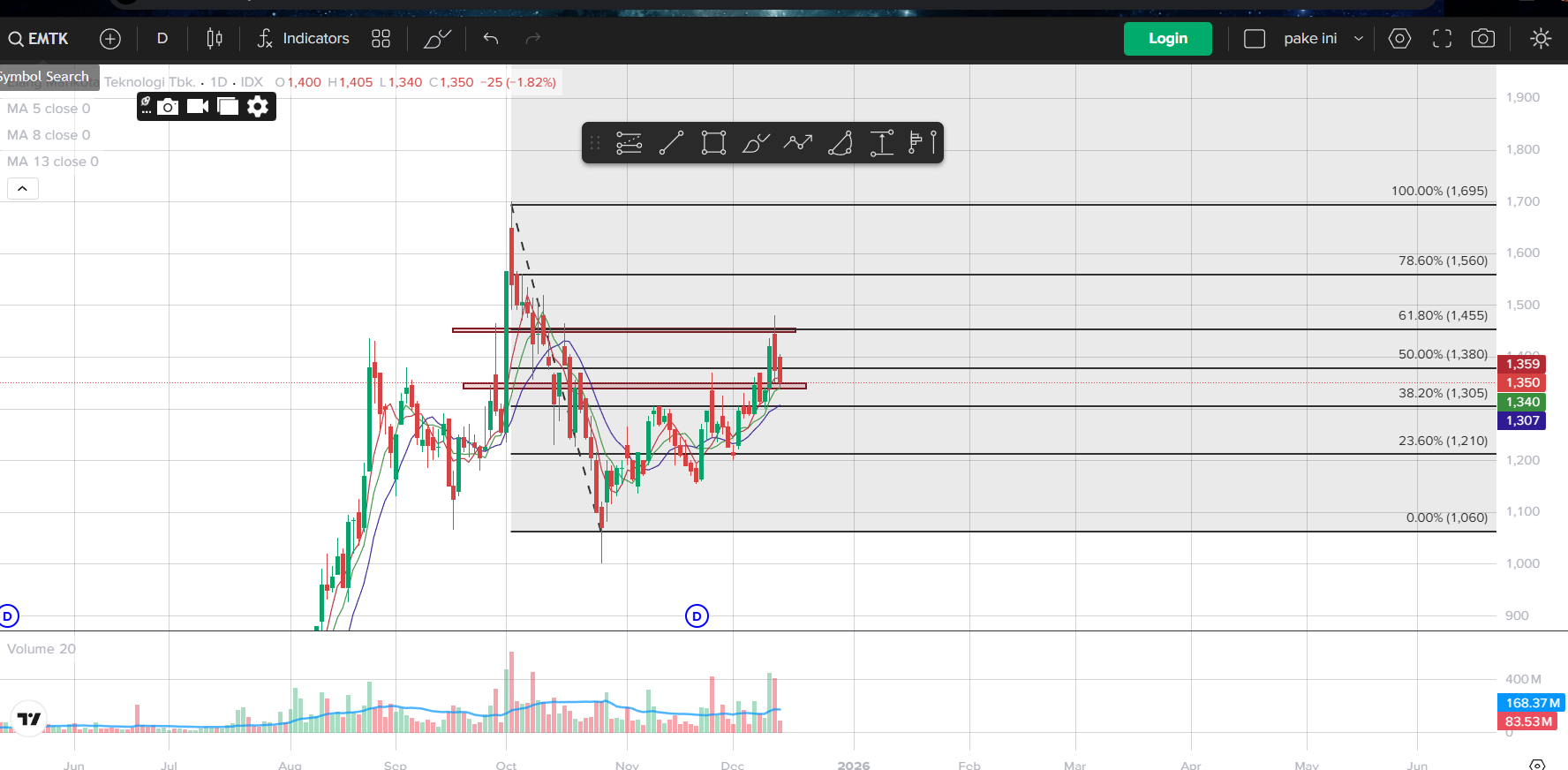Toggle the light/dark theme sun icon
The width and height of the screenshot is (1568, 770).
click(x=1541, y=39)
